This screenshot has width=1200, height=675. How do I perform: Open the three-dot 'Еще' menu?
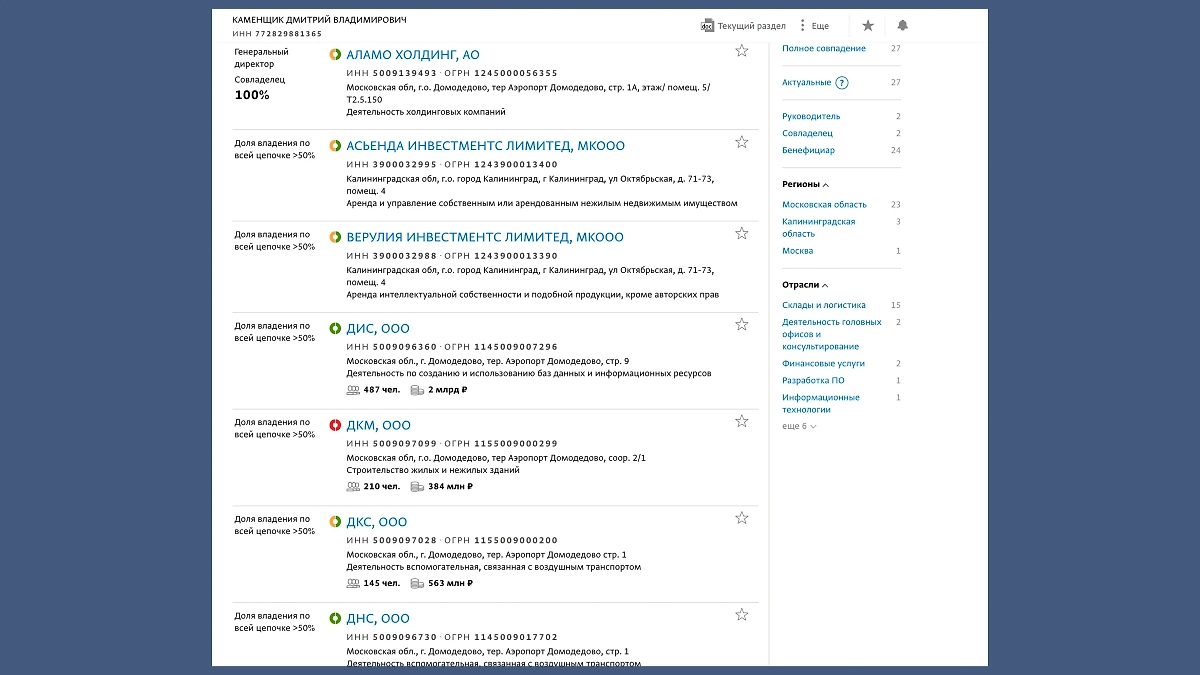(802, 26)
